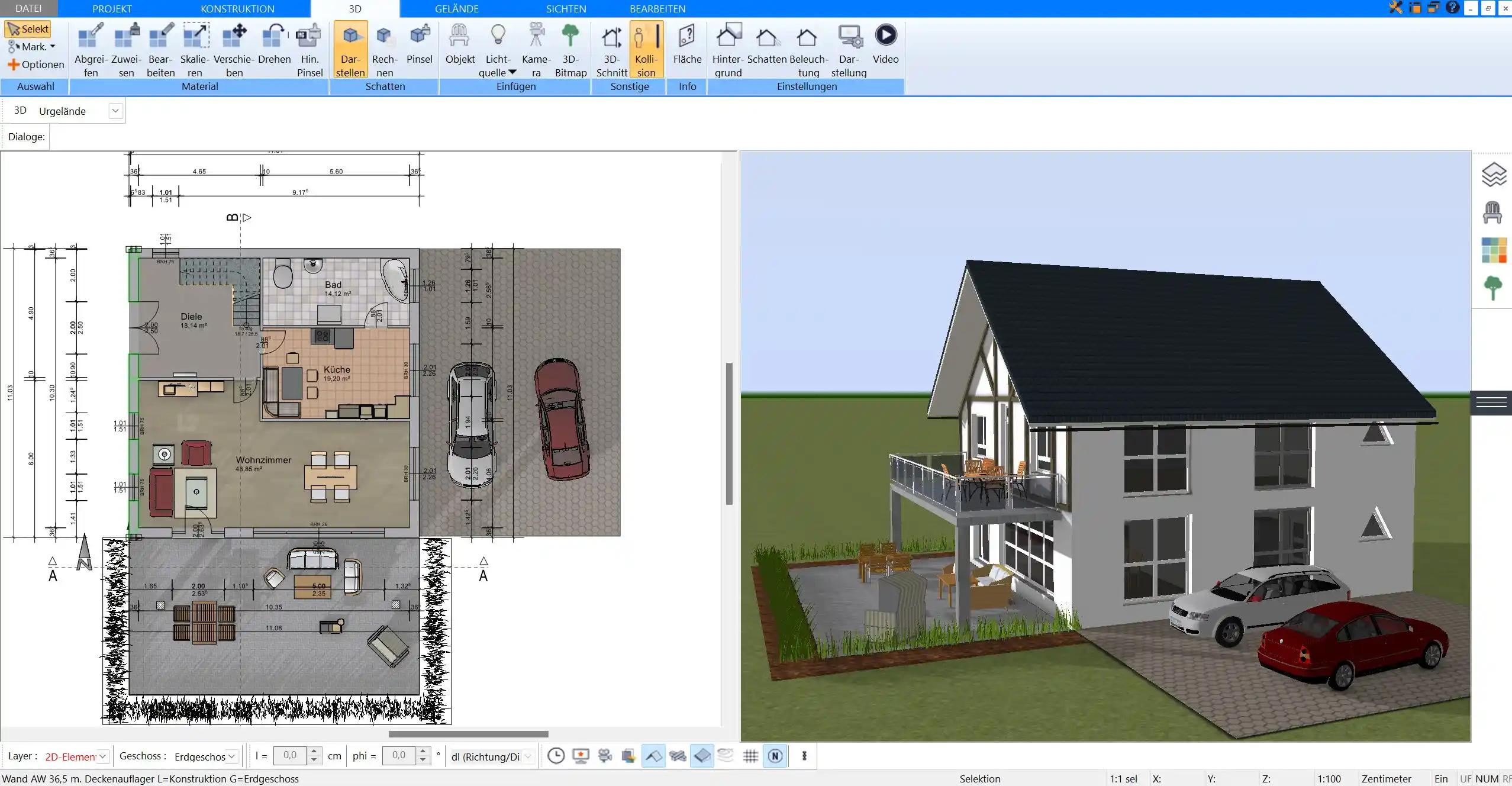Switch to the GELÄNDE tab
Screen dimensions: 1512x786
tap(456, 8)
